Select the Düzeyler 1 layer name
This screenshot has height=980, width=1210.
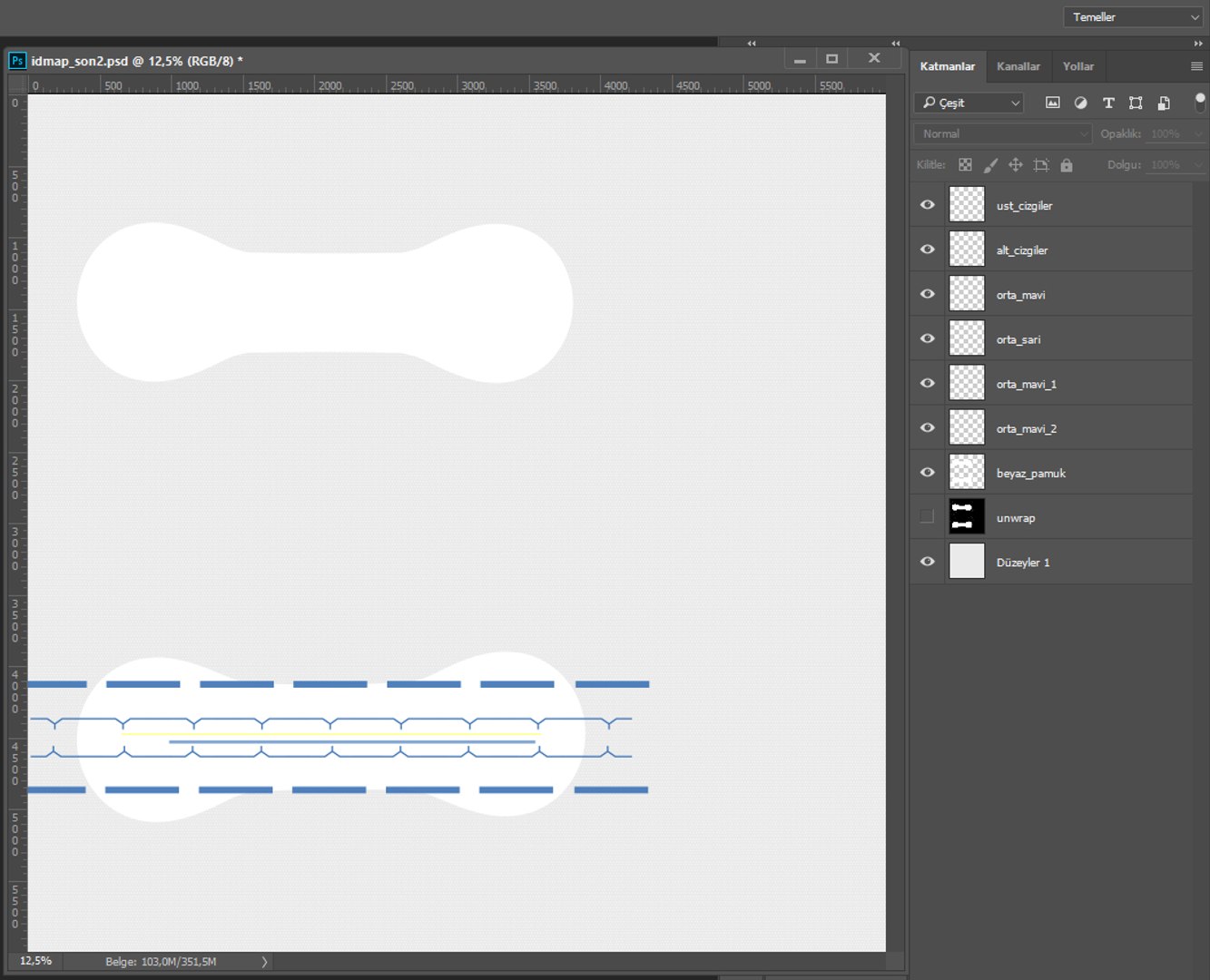(x=1023, y=563)
